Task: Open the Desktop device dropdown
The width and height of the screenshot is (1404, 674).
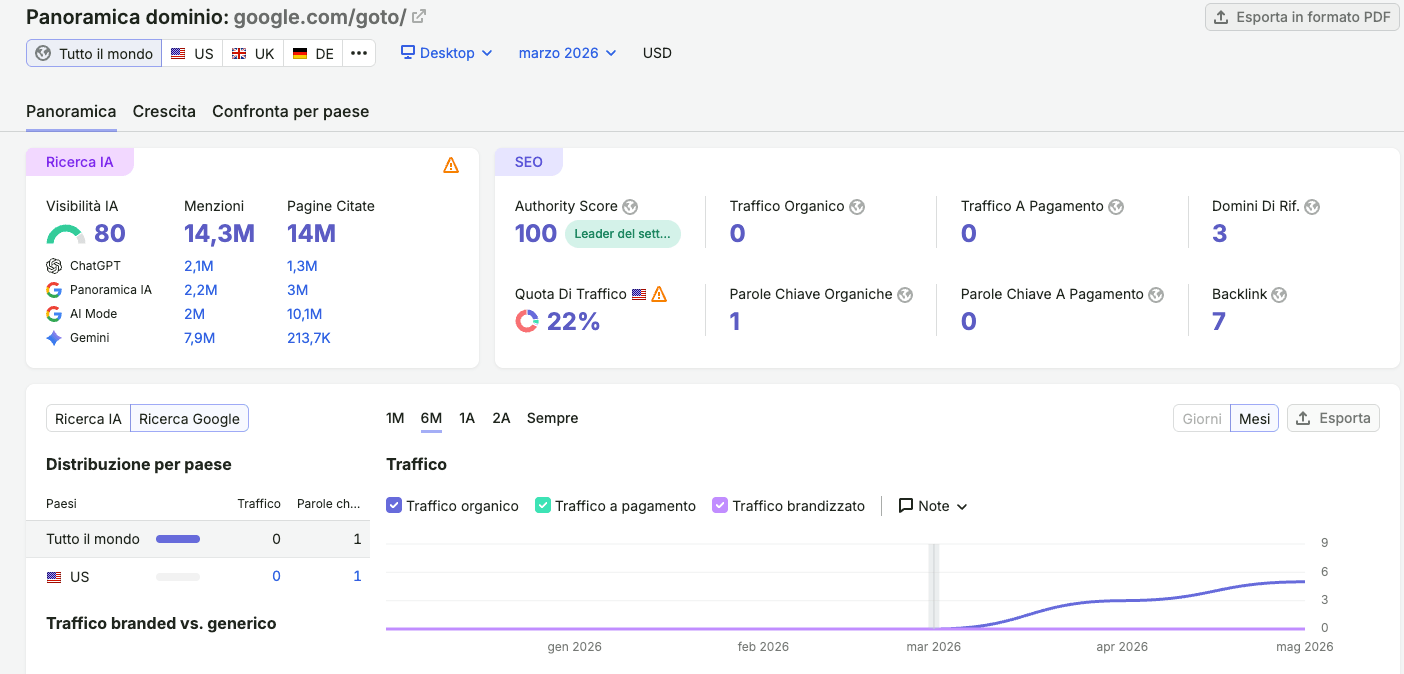Action: tap(446, 53)
